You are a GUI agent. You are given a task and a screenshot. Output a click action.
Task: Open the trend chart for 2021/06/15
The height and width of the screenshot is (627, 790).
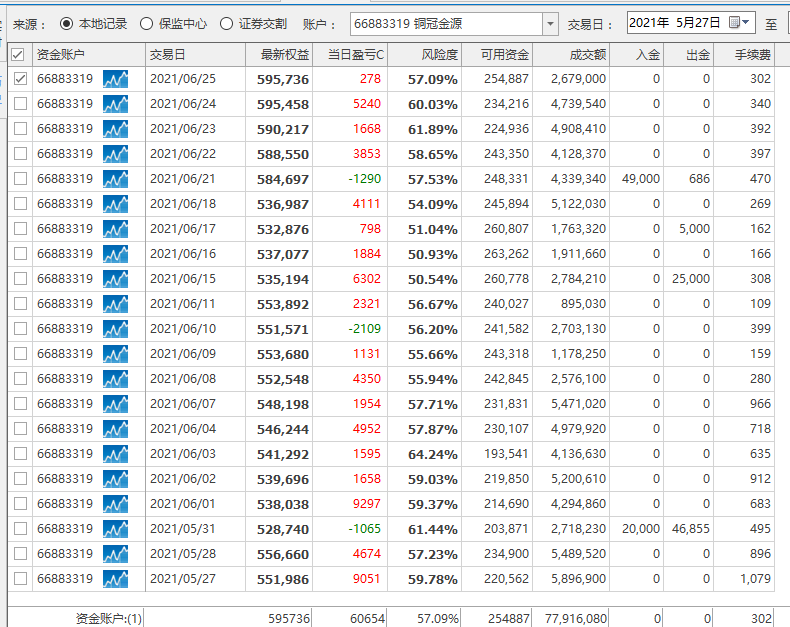pos(116,279)
